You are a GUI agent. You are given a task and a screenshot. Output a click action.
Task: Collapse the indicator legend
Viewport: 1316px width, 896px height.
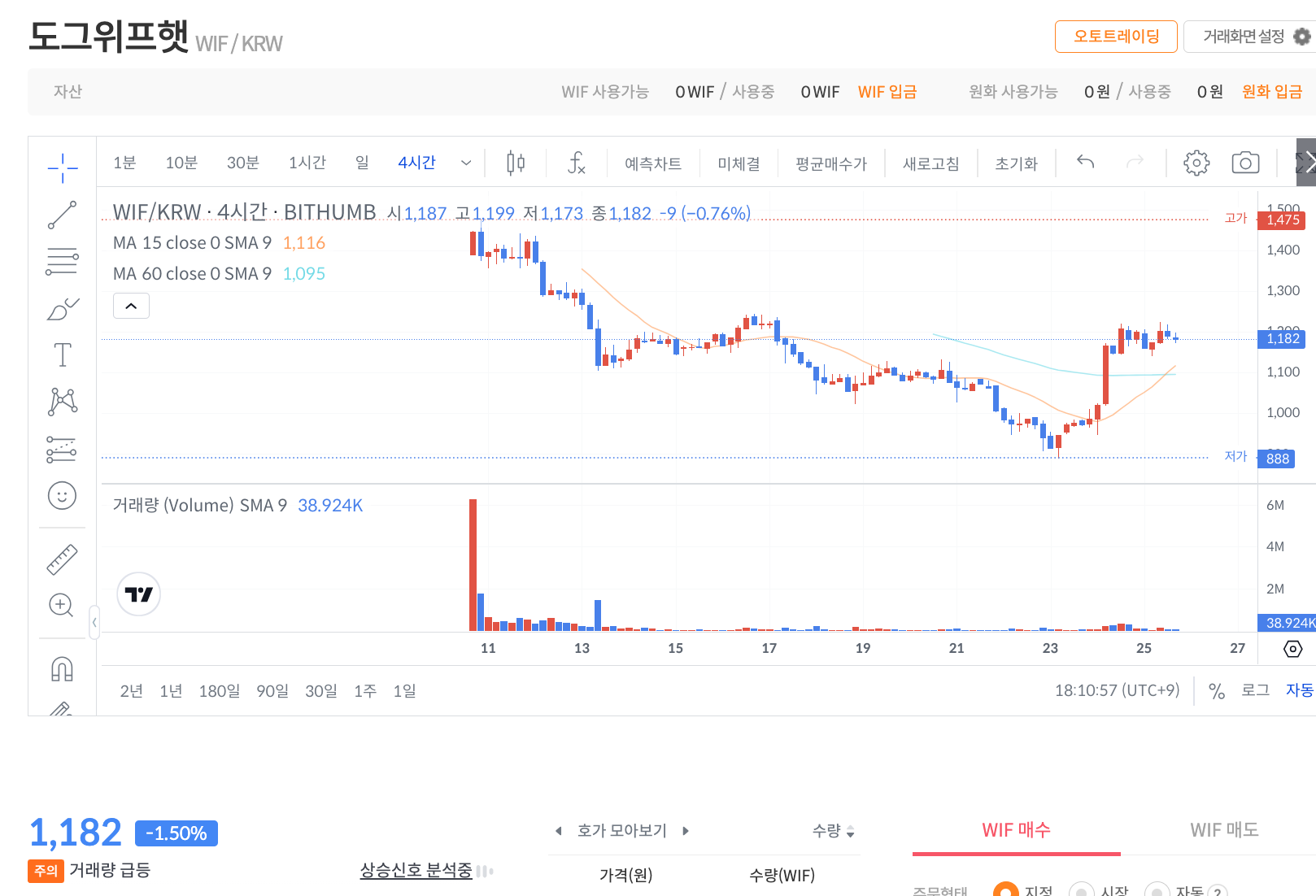click(131, 306)
